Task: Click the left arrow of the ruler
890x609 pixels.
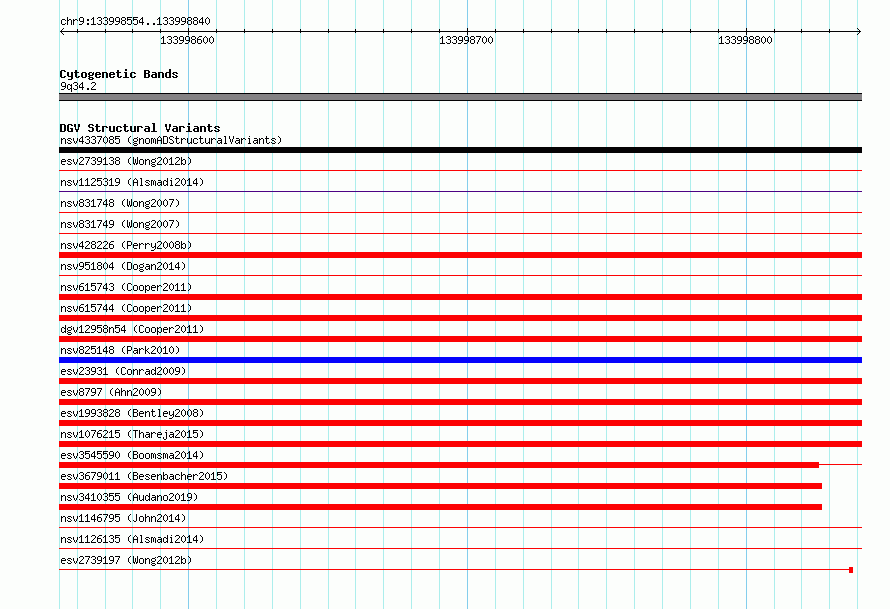Action: pyautogui.click(x=62, y=31)
